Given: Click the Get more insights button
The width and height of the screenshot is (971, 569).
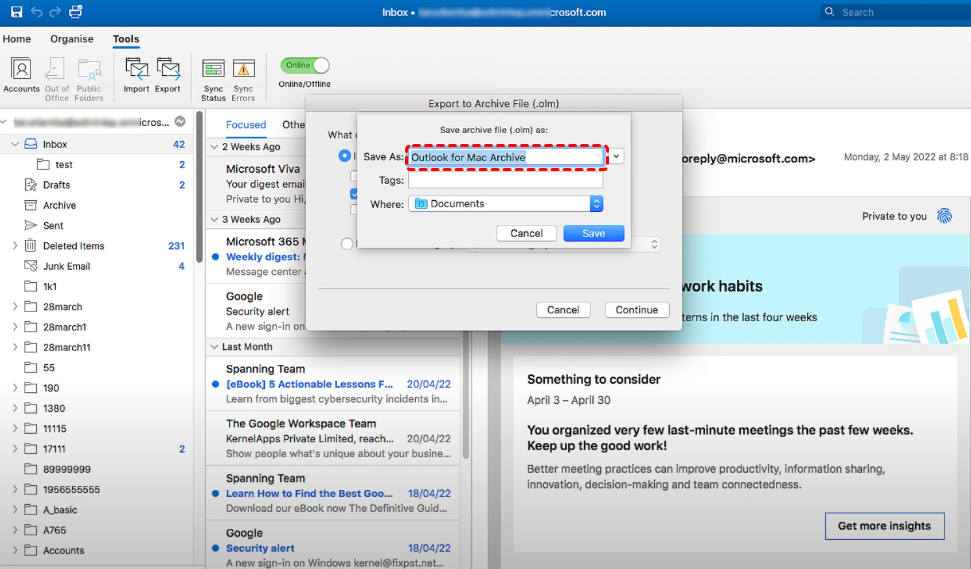Looking at the screenshot, I should [x=884, y=526].
